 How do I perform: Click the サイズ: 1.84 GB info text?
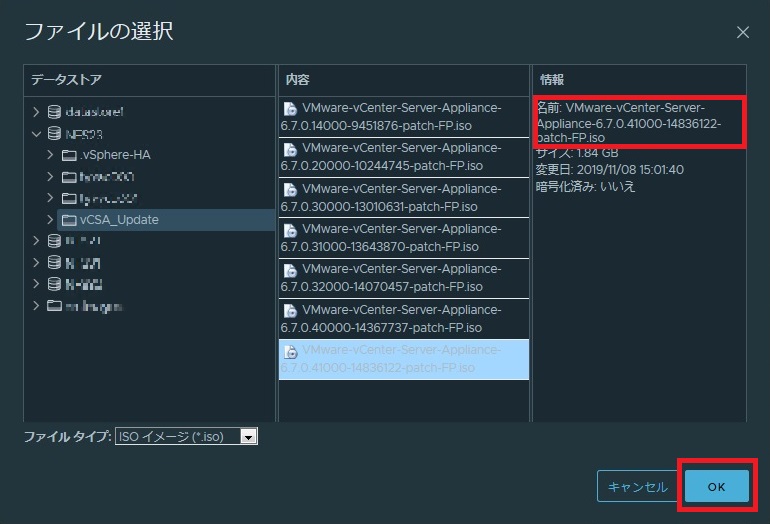pyautogui.click(x=577, y=153)
